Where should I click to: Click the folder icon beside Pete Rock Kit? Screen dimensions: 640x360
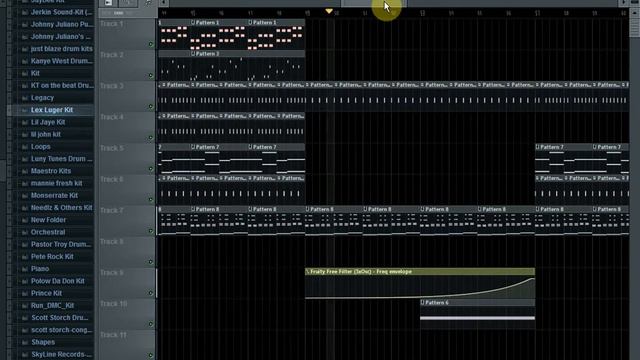(x=24, y=257)
